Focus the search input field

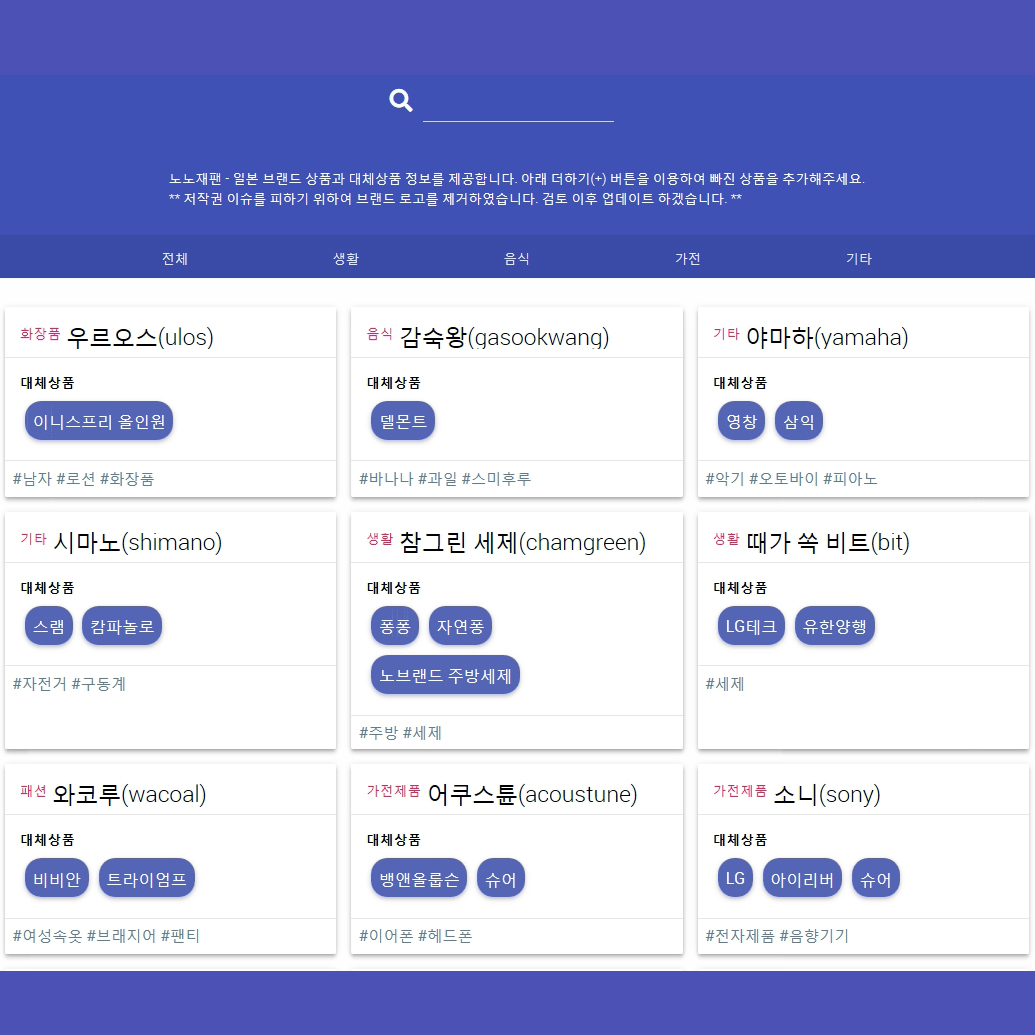[518, 104]
